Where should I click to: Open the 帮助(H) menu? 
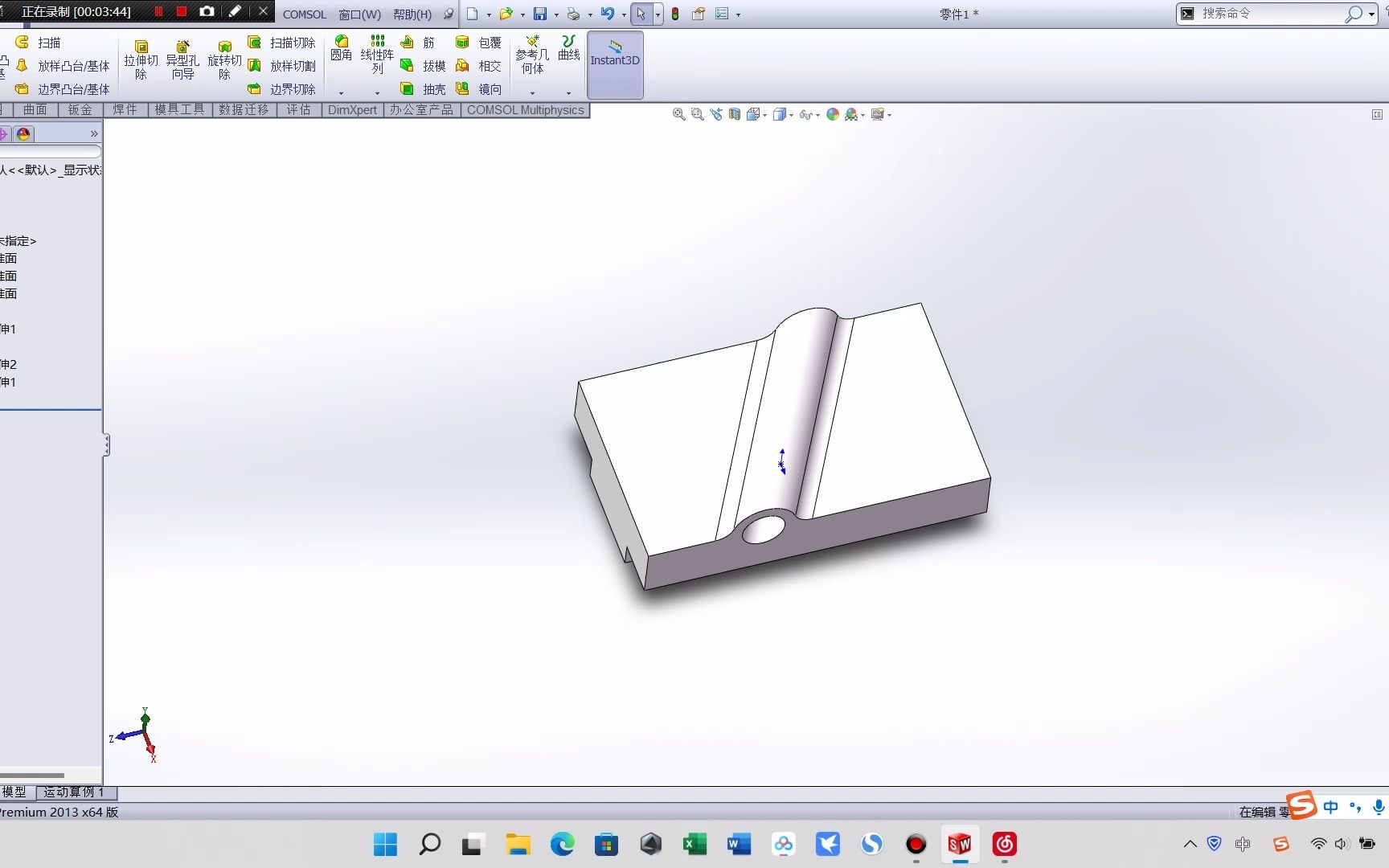(x=412, y=14)
